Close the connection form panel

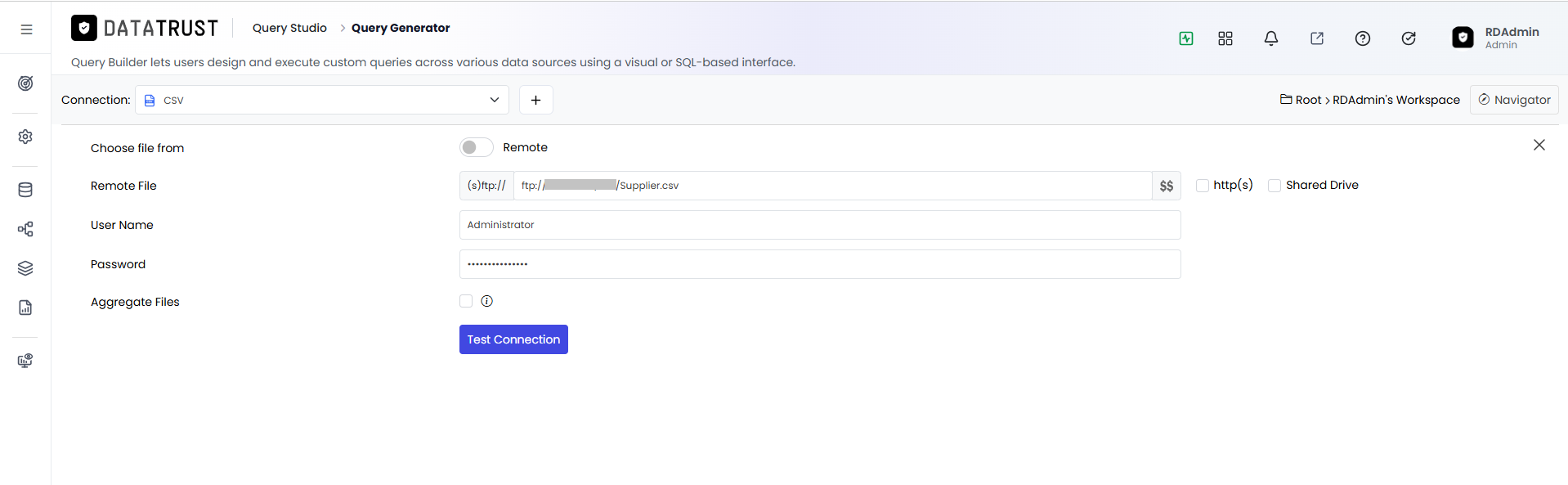(x=1539, y=145)
